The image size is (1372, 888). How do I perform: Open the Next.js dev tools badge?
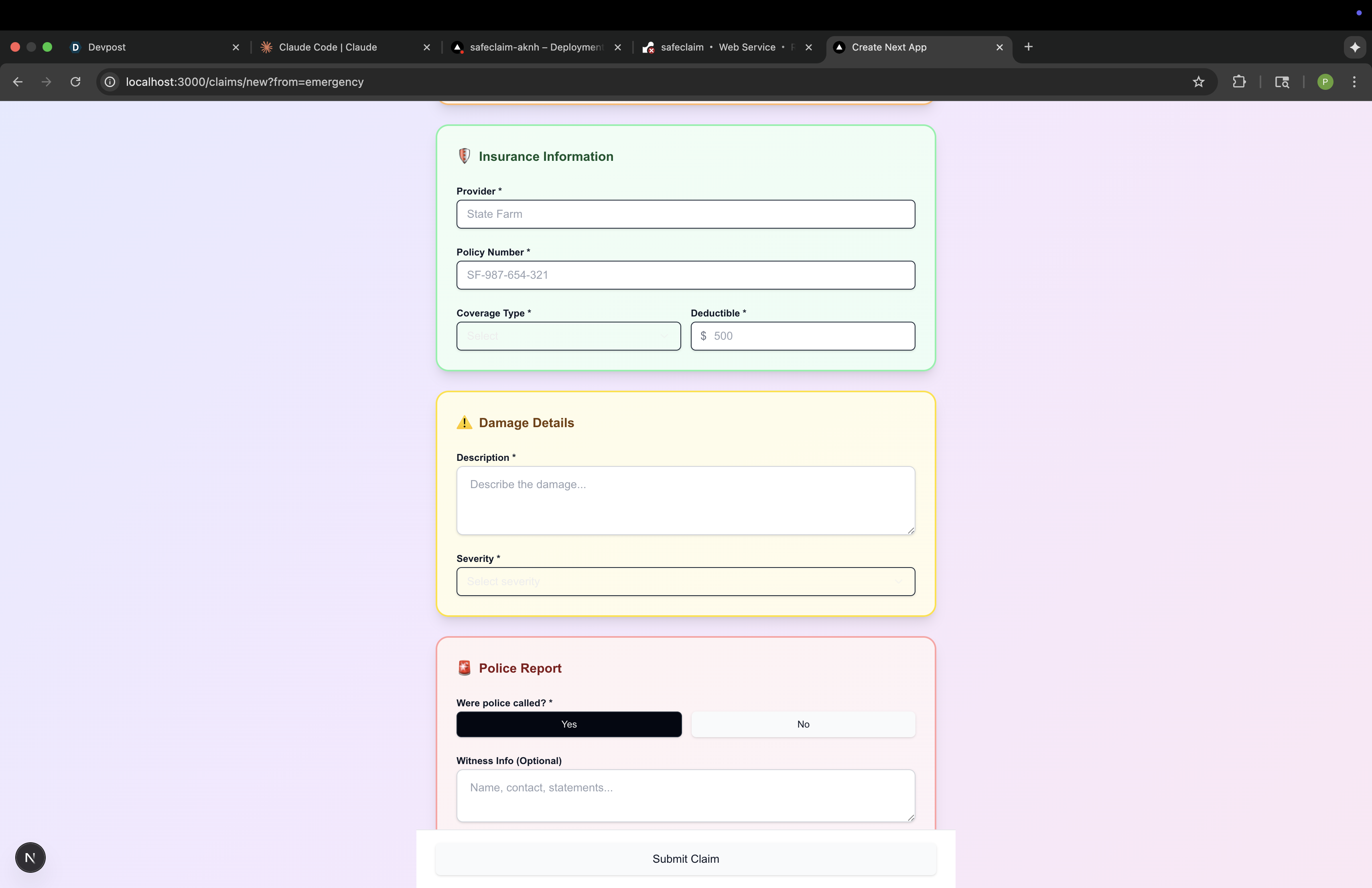pos(30,858)
